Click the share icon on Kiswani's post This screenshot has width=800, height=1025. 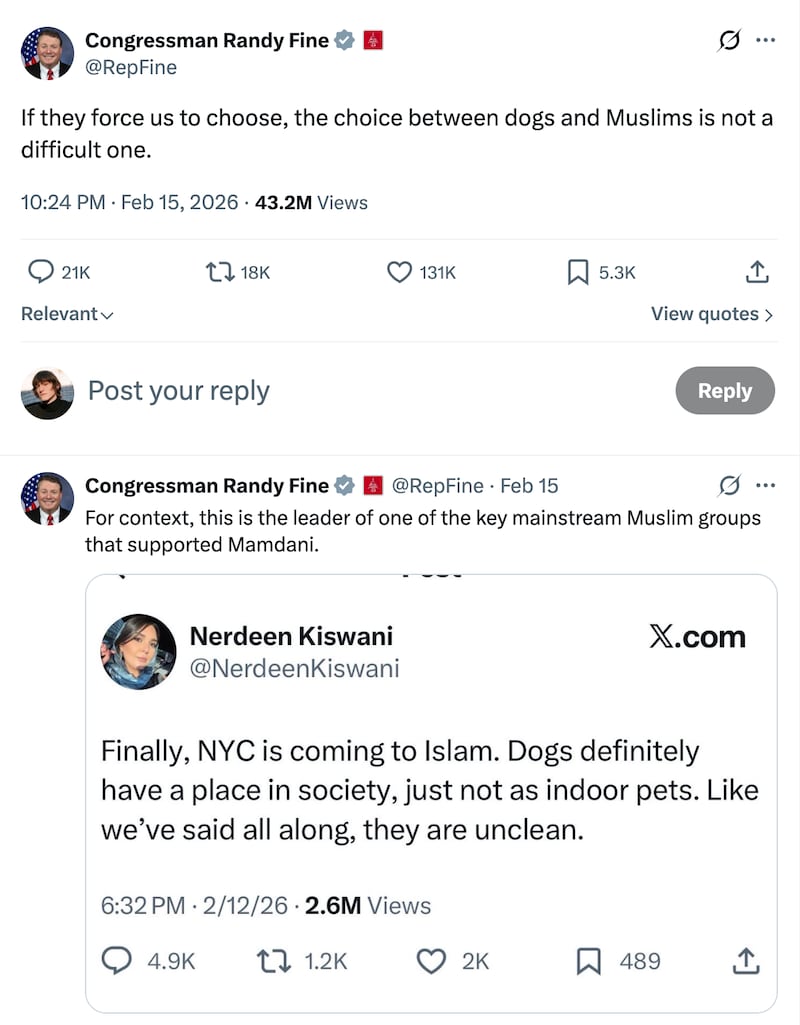[745, 961]
